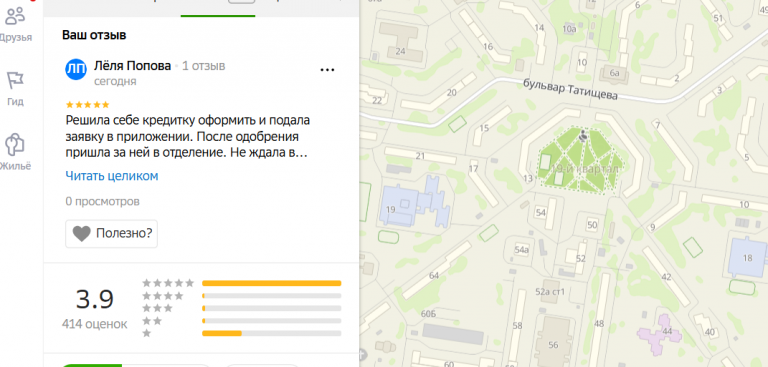Expand review with Читать целиком
The width and height of the screenshot is (768, 367).
tap(112, 176)
